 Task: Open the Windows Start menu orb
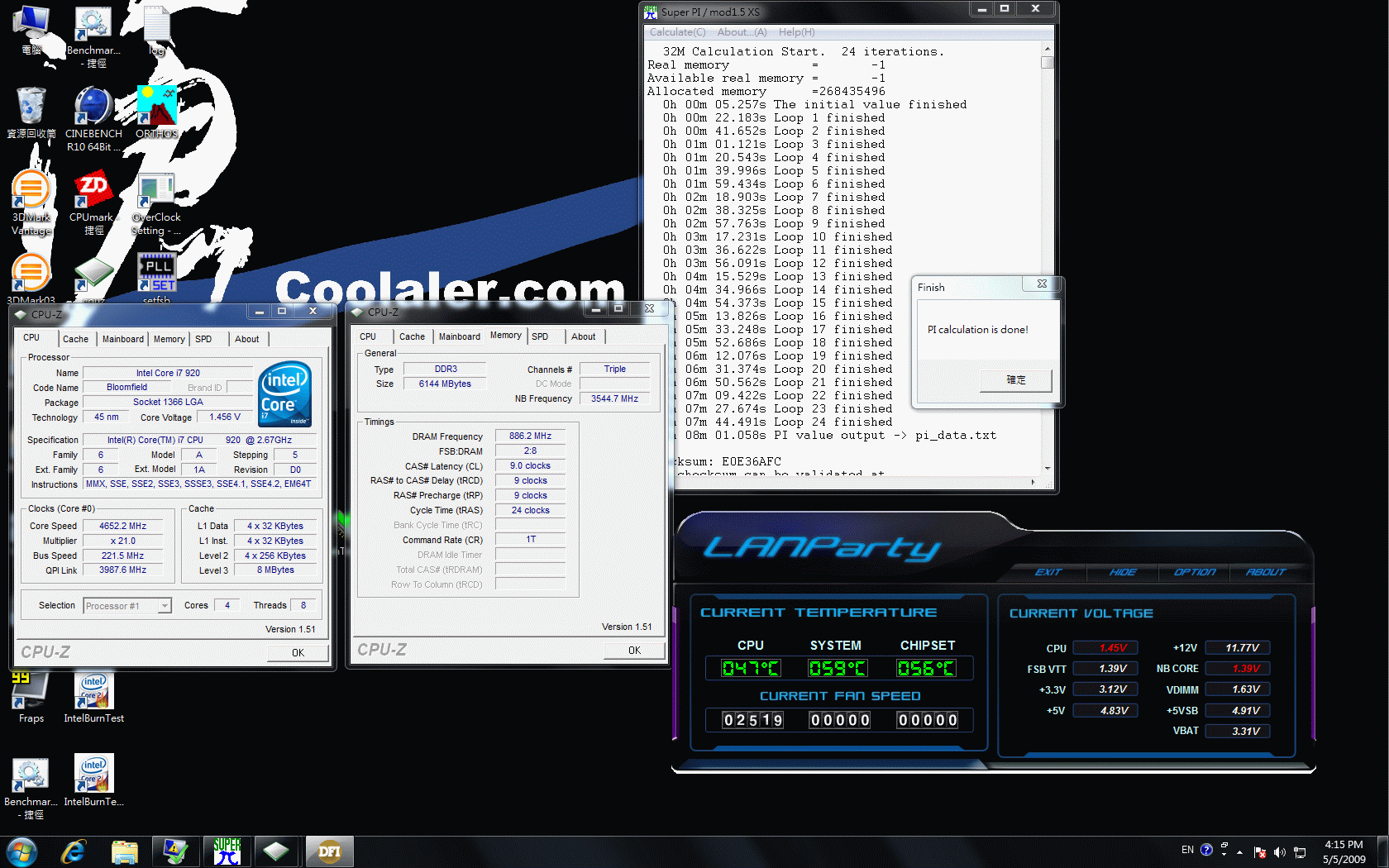[x=22, y=851]
